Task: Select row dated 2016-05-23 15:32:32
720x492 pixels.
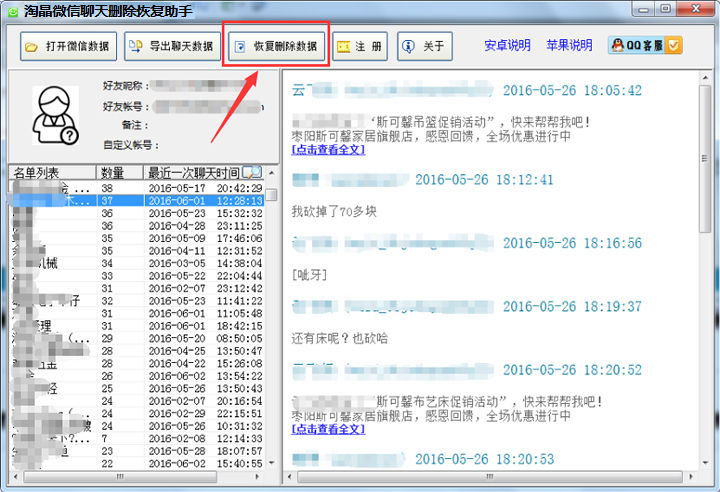Action: pos(137,213)
